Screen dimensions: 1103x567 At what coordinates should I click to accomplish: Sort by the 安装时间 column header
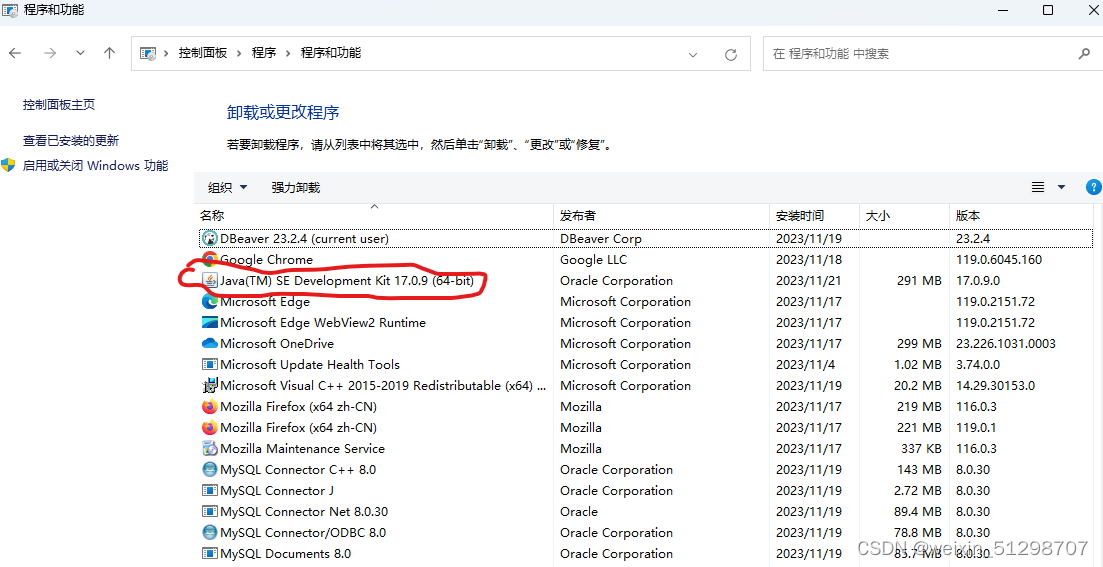coord(815,215)
